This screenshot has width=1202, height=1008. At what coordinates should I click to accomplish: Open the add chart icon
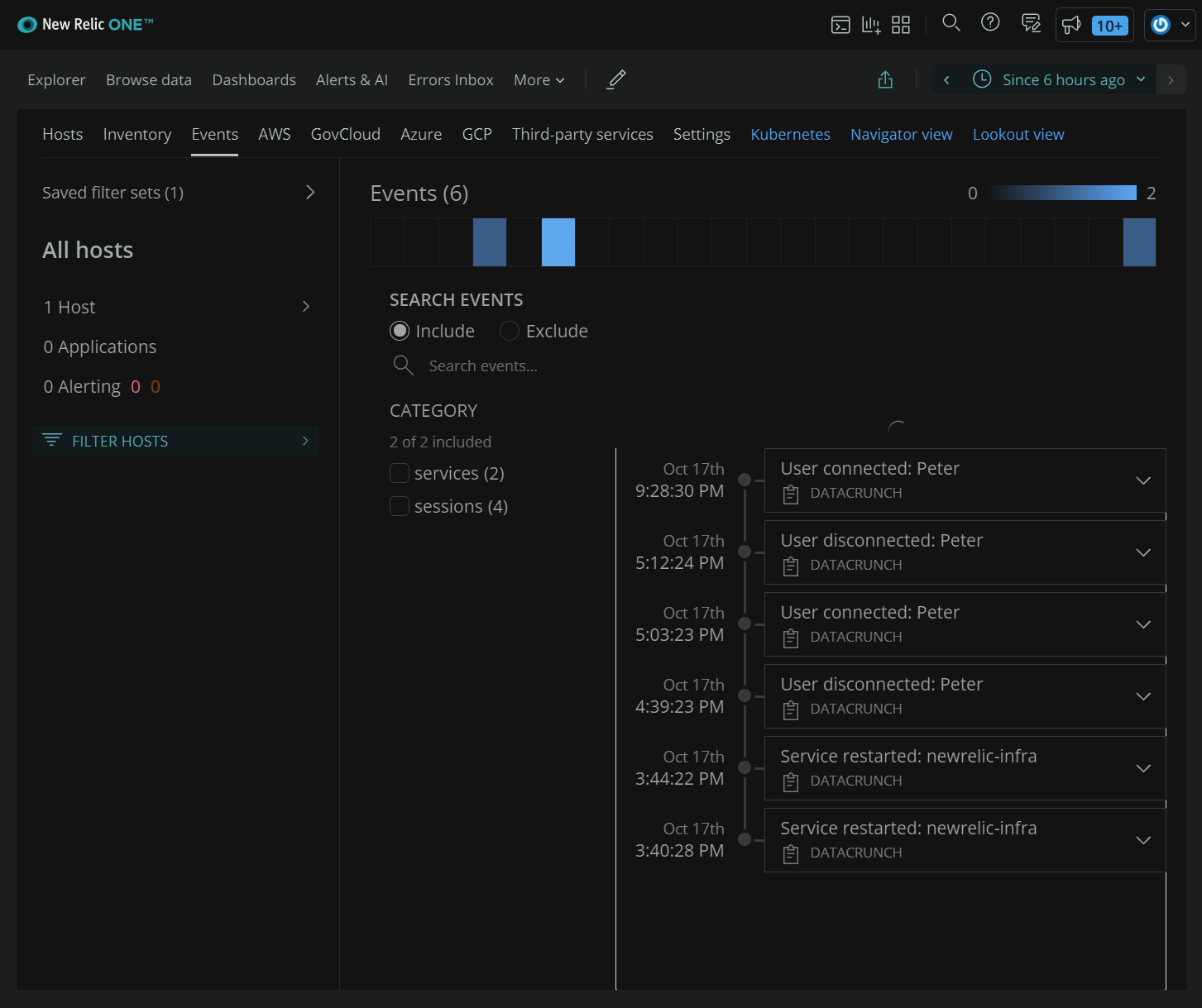(x=871, y=25)
